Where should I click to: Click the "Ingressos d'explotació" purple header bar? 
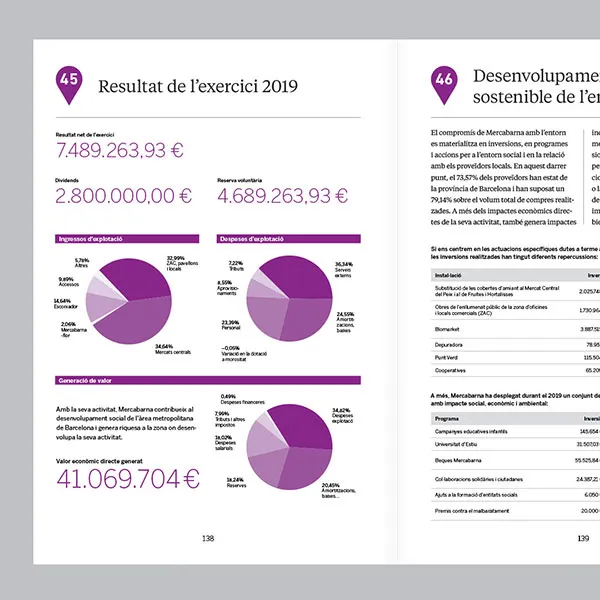[x=127, y=239]
